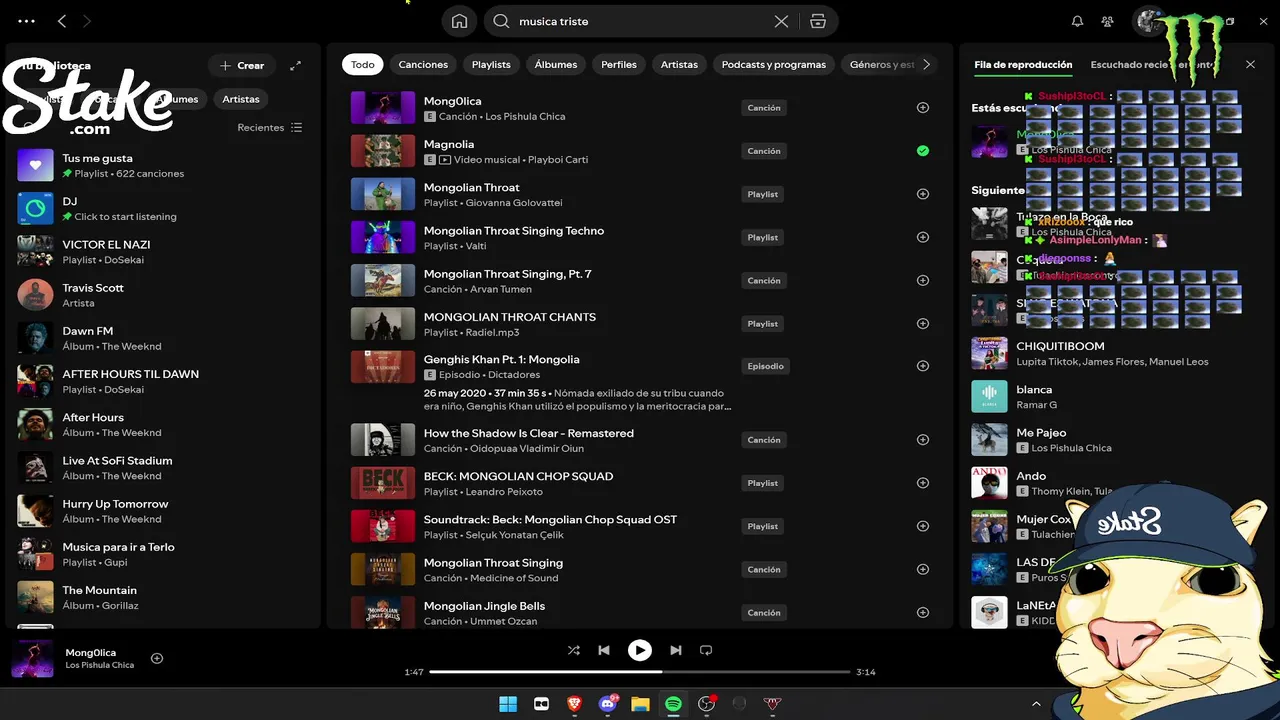Image resolution: width=1280 pixels, height=720 pixels.
Task: Filter results by Perfiles
Action: 619,64
